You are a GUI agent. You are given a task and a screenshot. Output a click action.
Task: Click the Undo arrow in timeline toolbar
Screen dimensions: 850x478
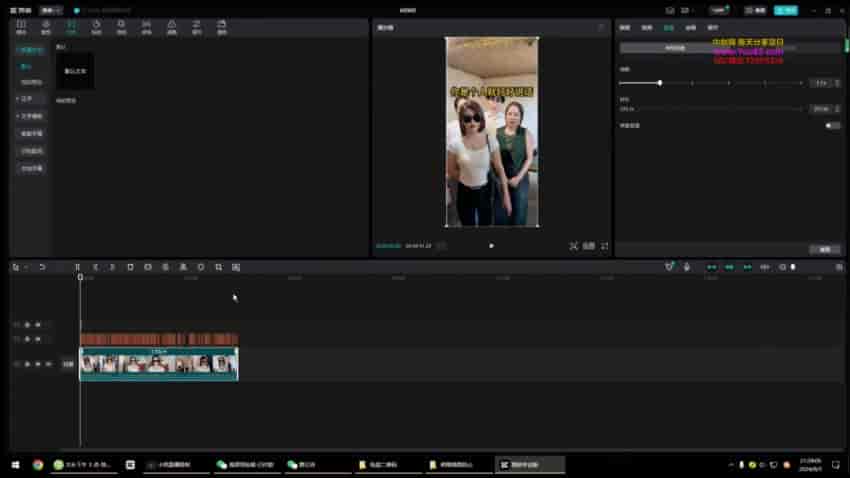coord(42,267)
